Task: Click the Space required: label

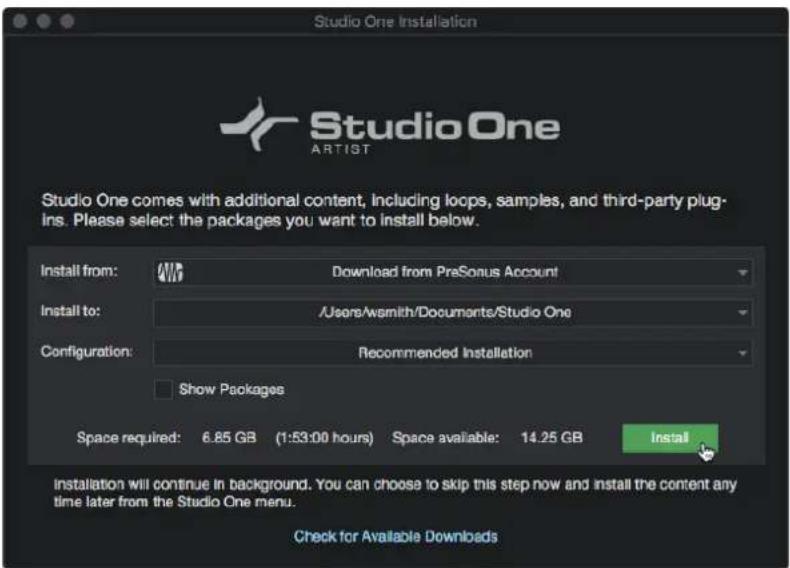Action: [128, 438]
